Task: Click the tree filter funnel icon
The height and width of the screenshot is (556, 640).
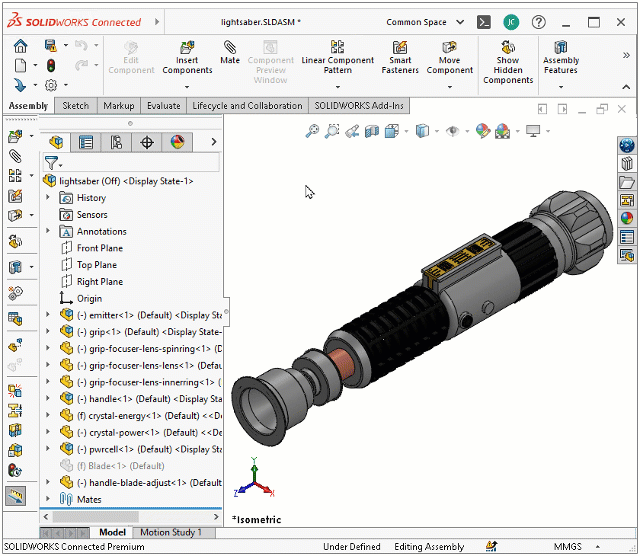Action: (x=51, y=163)
